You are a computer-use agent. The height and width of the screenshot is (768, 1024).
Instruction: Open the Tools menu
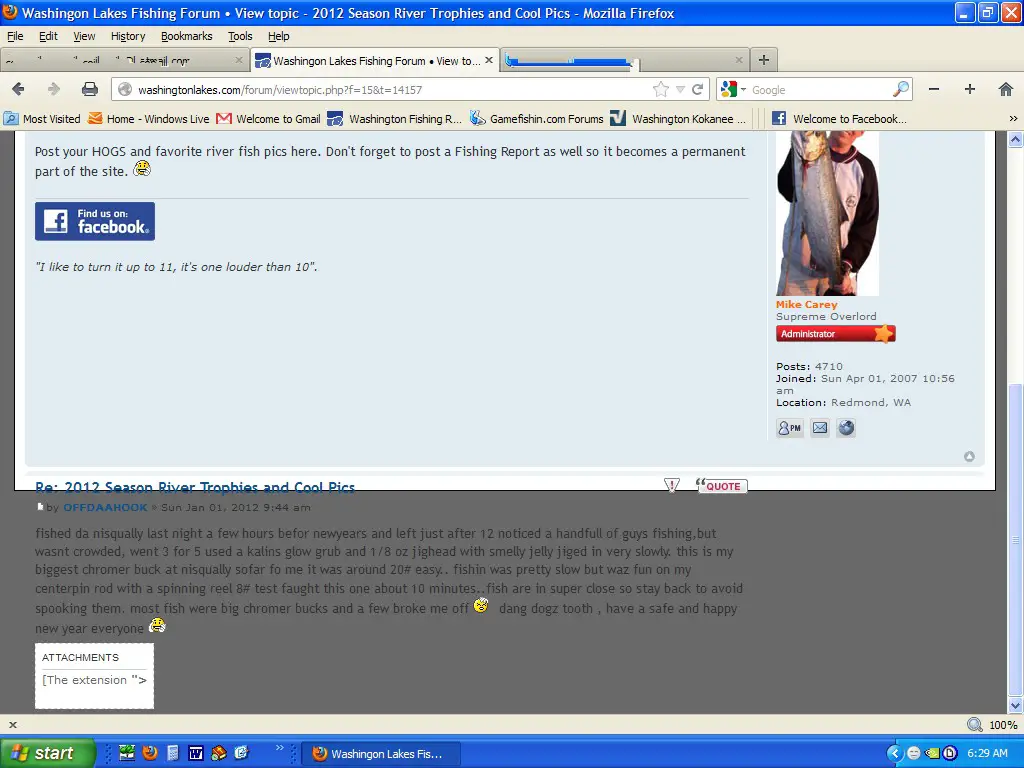tap(240, 36)
